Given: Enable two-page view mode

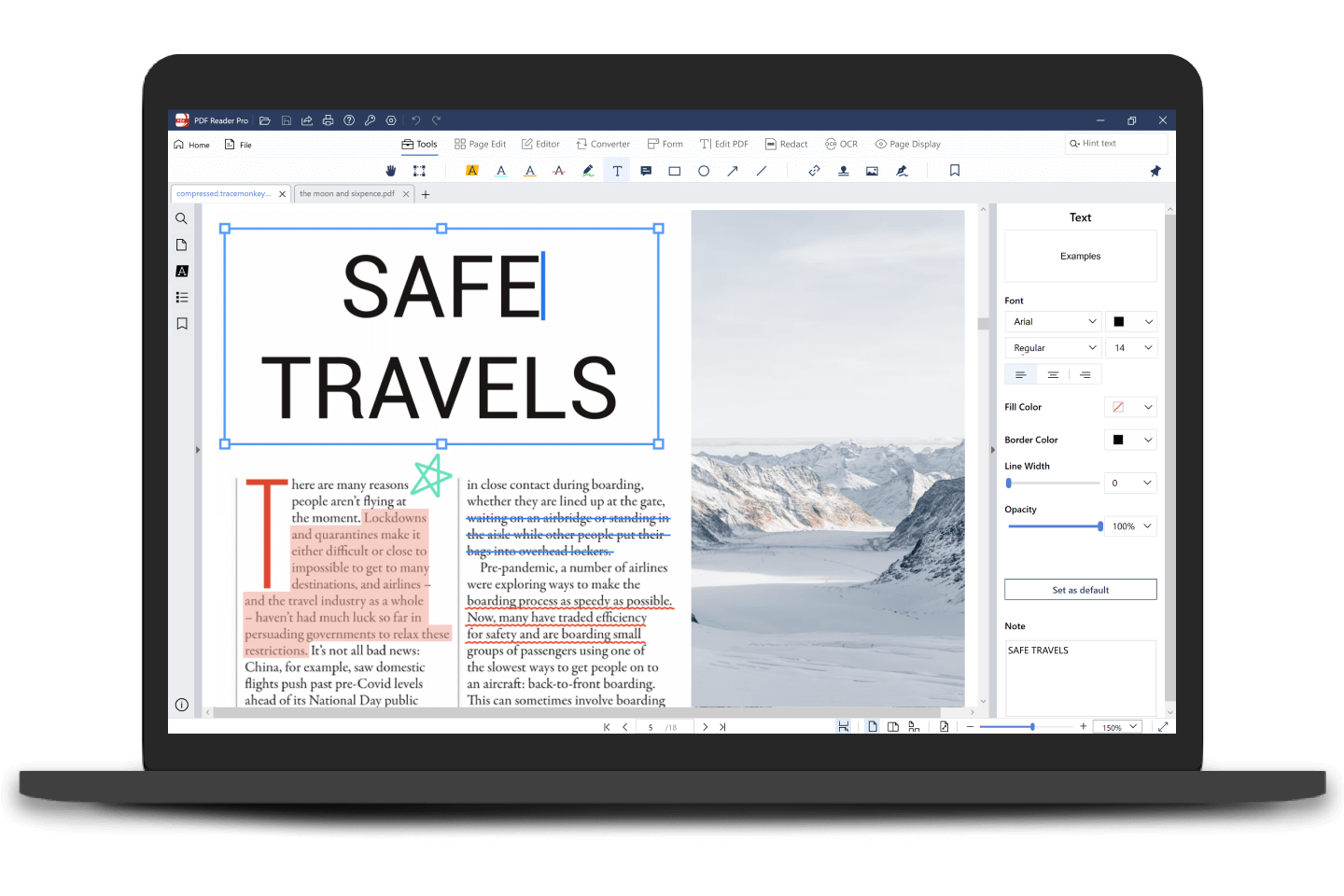Looking at the screenshot, I should coord(893,726).
